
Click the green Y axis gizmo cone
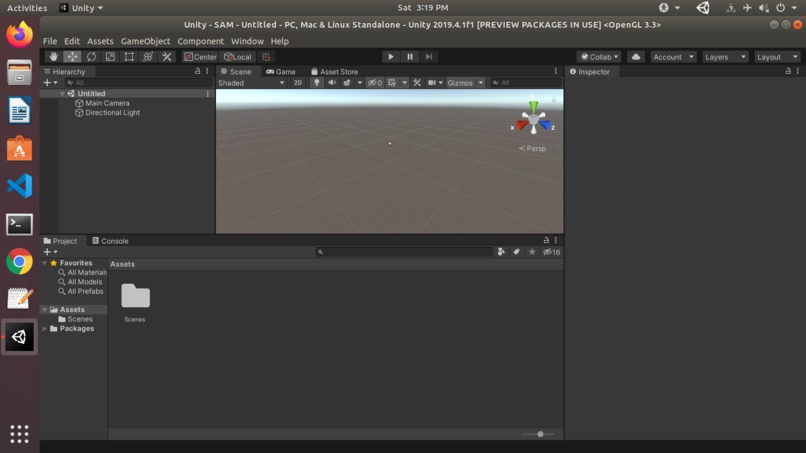(x=534, y=106)
